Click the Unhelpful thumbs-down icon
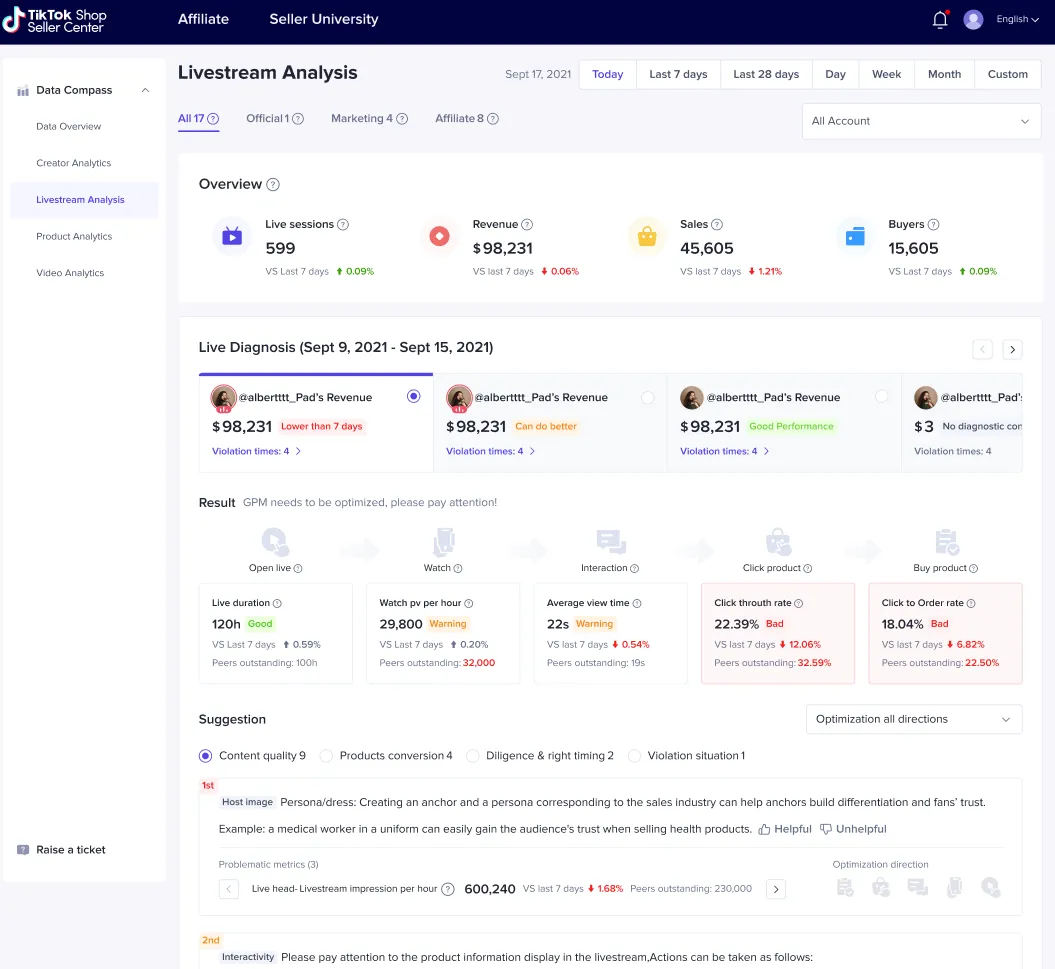 (826, 829)
